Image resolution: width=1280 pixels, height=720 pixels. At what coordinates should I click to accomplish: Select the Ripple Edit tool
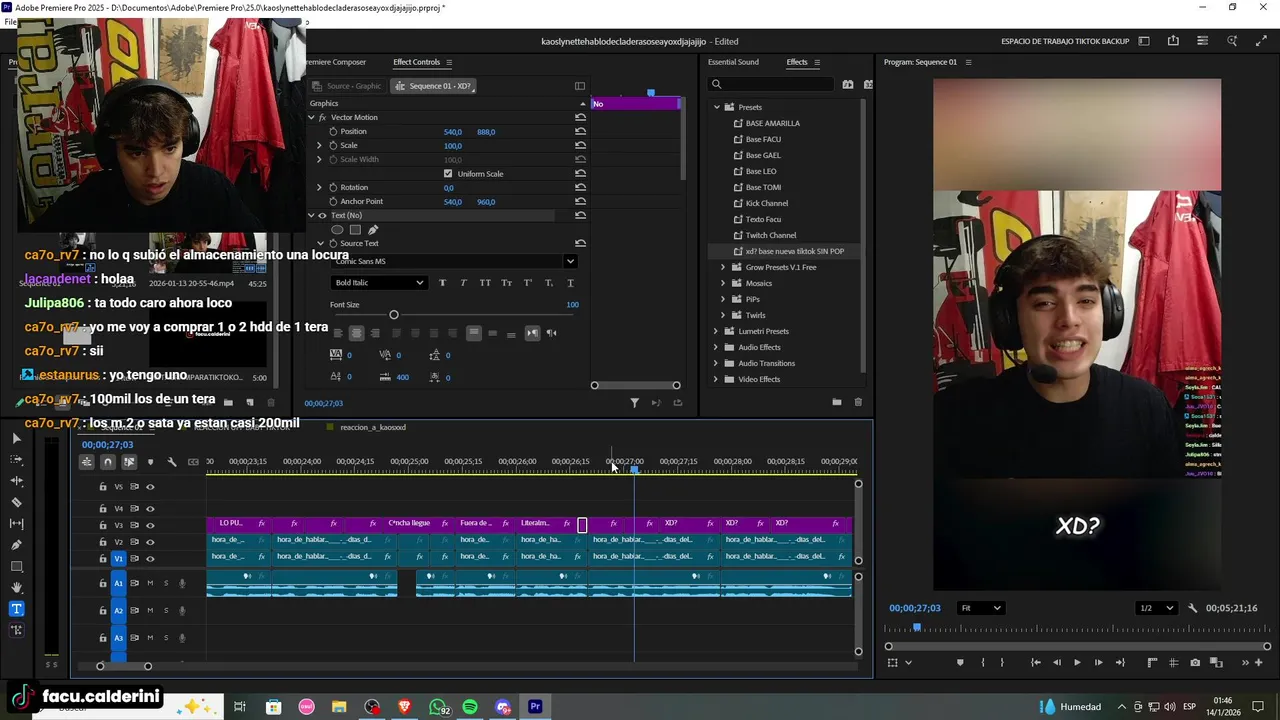16,481
